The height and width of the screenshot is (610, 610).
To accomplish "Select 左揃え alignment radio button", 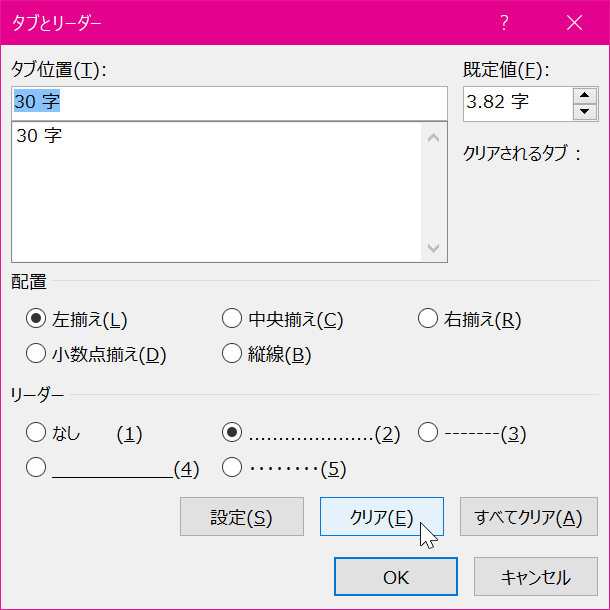I will [x=36, y=320].
